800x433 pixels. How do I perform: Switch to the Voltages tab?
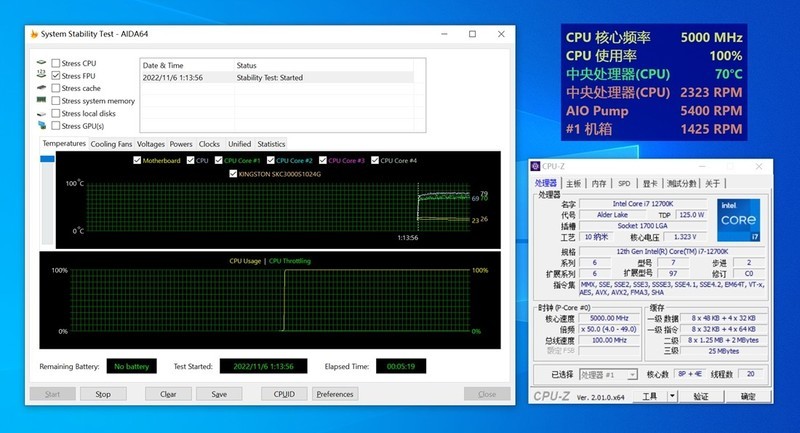pyautogui.click(x=151, y=144)
